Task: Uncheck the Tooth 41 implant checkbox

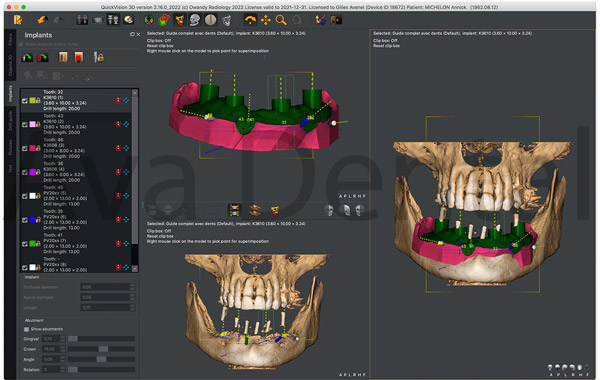Action: click(x=25, y=244)
